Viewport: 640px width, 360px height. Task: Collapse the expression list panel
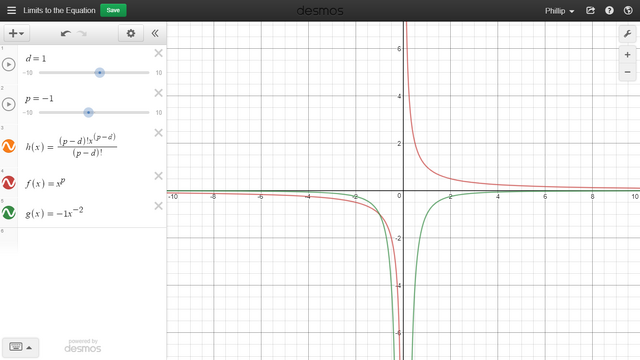tap(155, 33)
